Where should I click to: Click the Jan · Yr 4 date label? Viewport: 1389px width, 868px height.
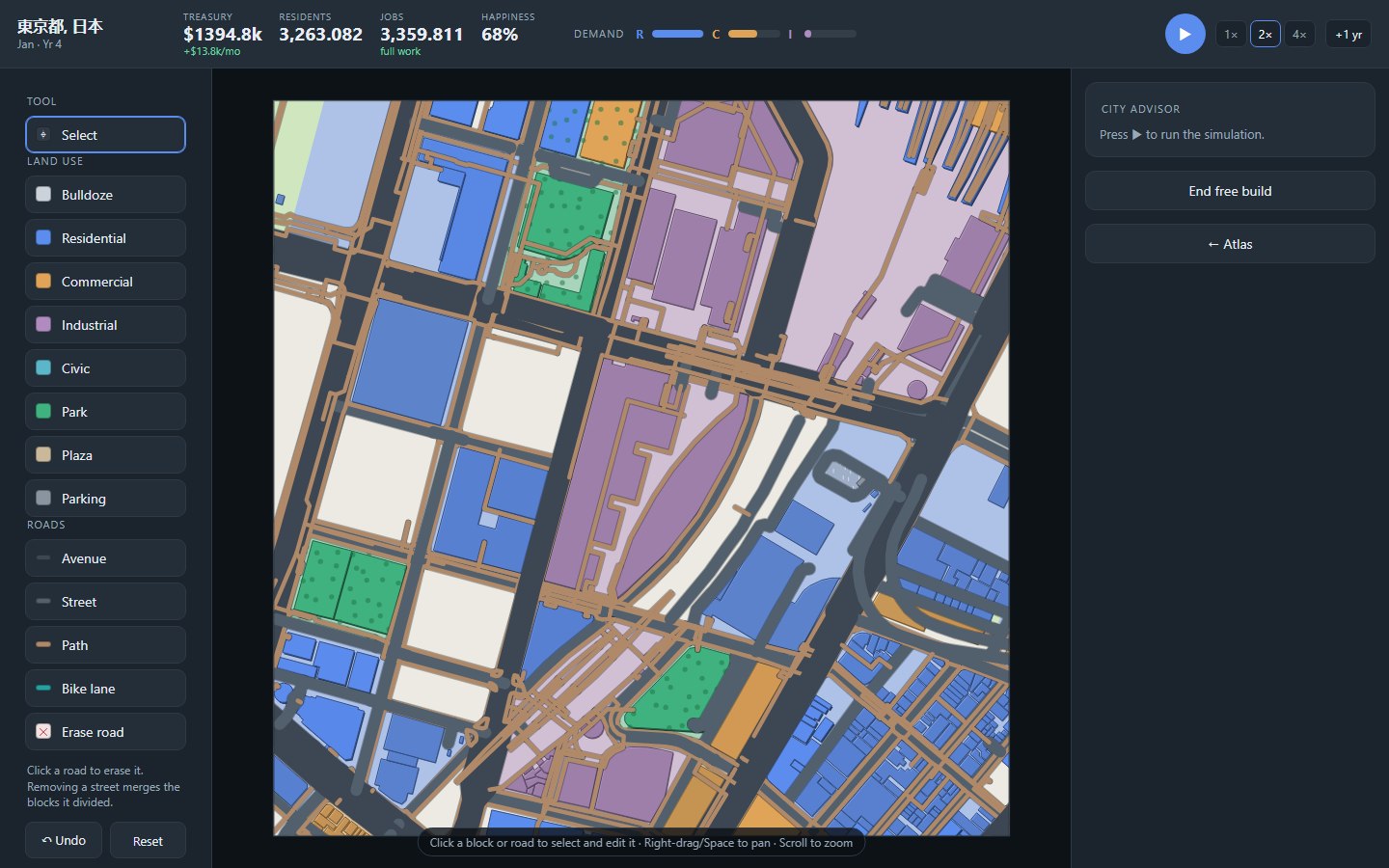[40, 44]
